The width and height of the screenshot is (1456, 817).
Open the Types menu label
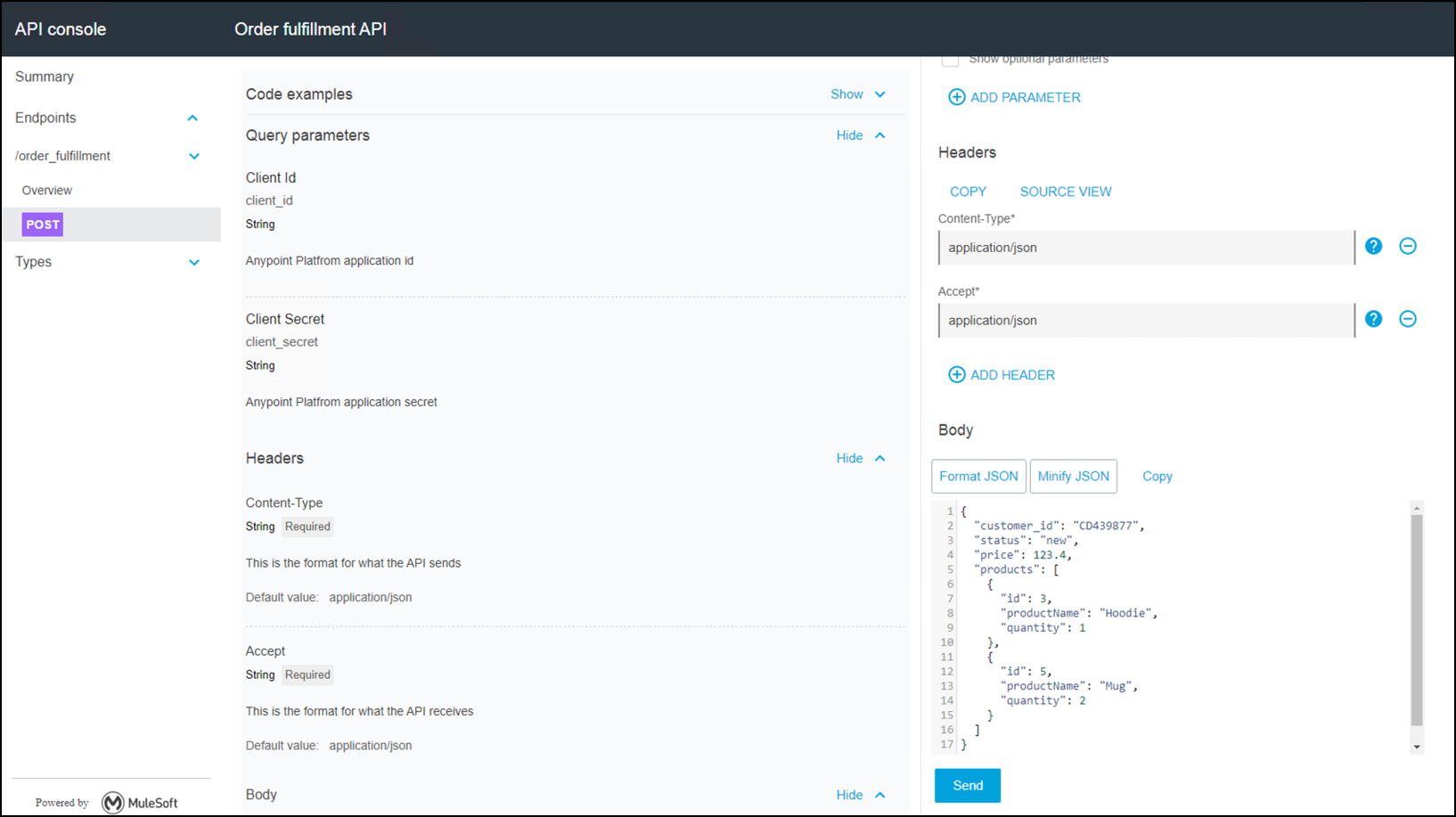point(33,262)
